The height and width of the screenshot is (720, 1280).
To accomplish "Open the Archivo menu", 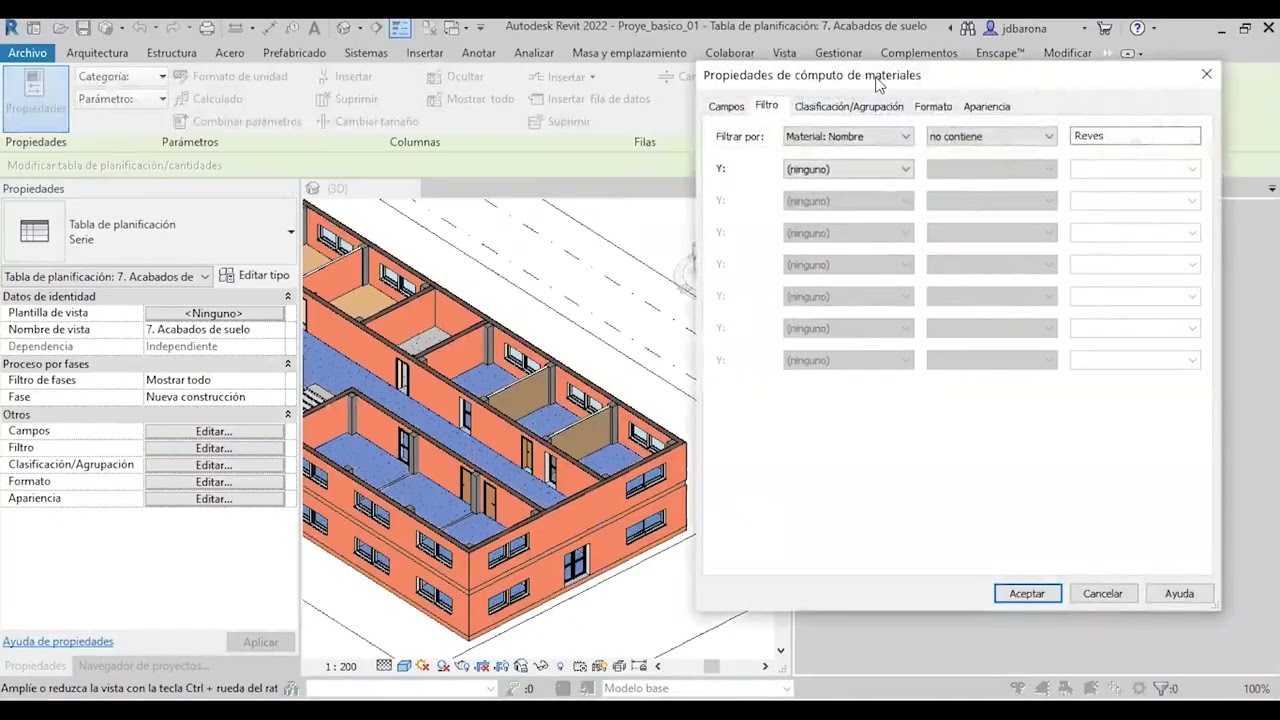I will tap(27, 53).
